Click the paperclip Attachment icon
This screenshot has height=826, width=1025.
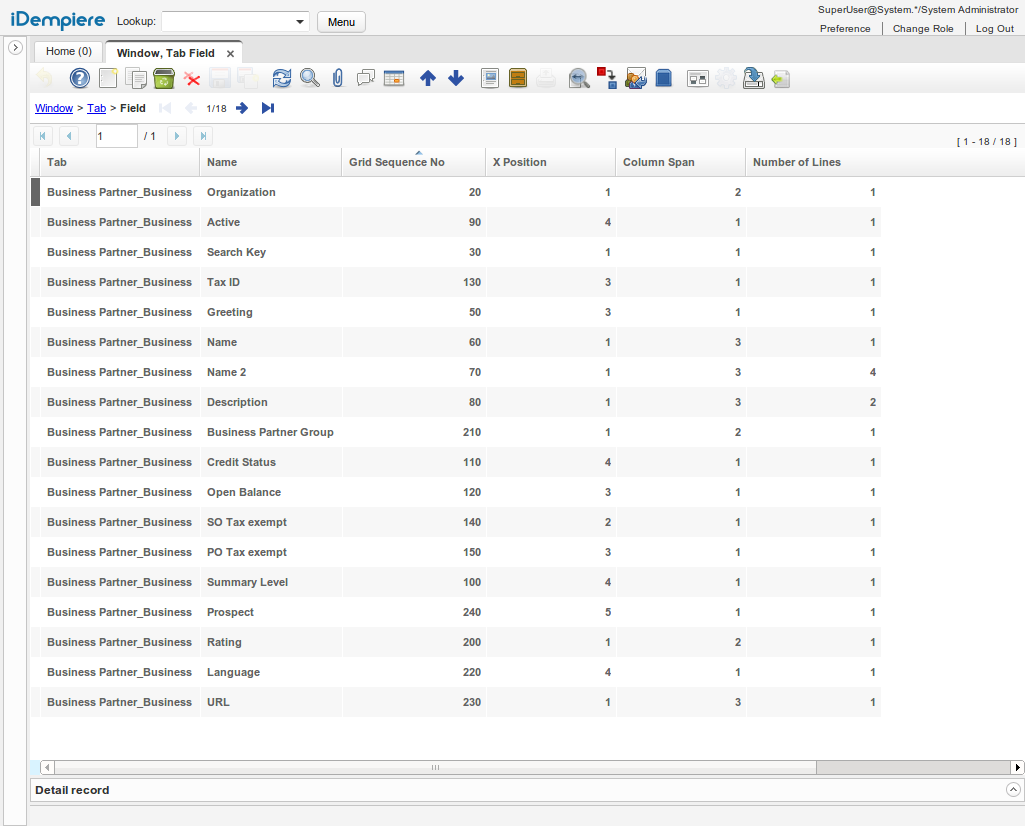[x=338, y=78]
